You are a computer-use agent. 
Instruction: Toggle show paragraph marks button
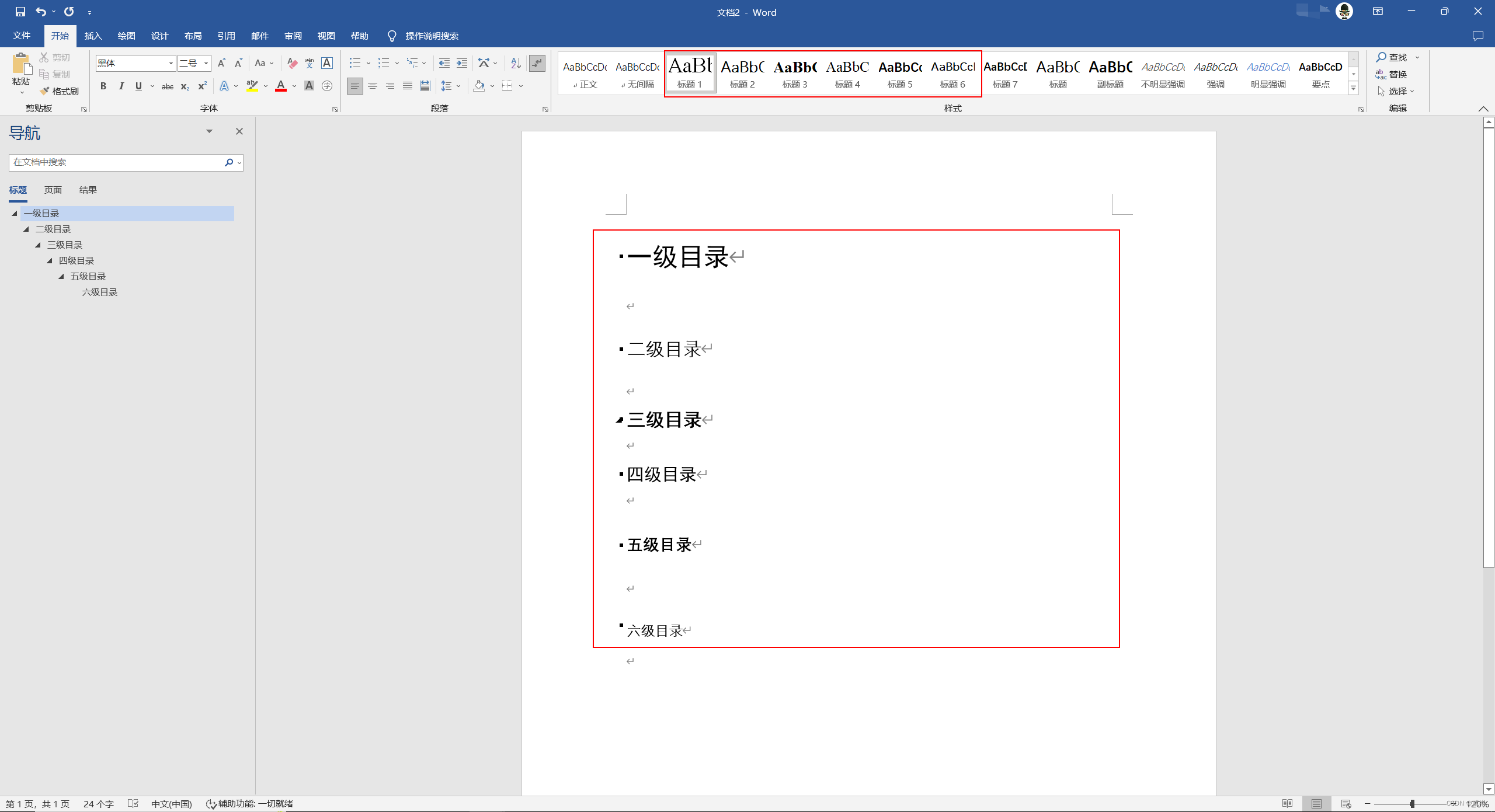[537, 63]
